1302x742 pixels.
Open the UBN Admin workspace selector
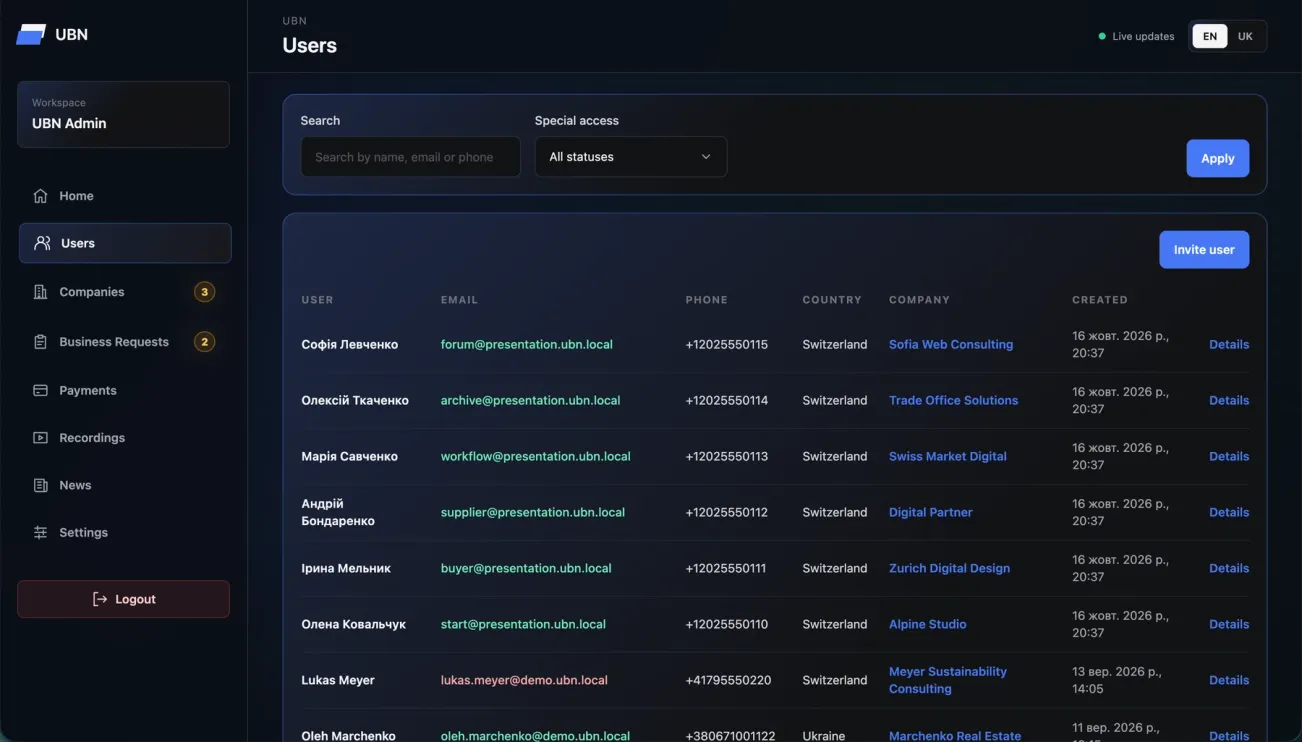click(123, 114)
